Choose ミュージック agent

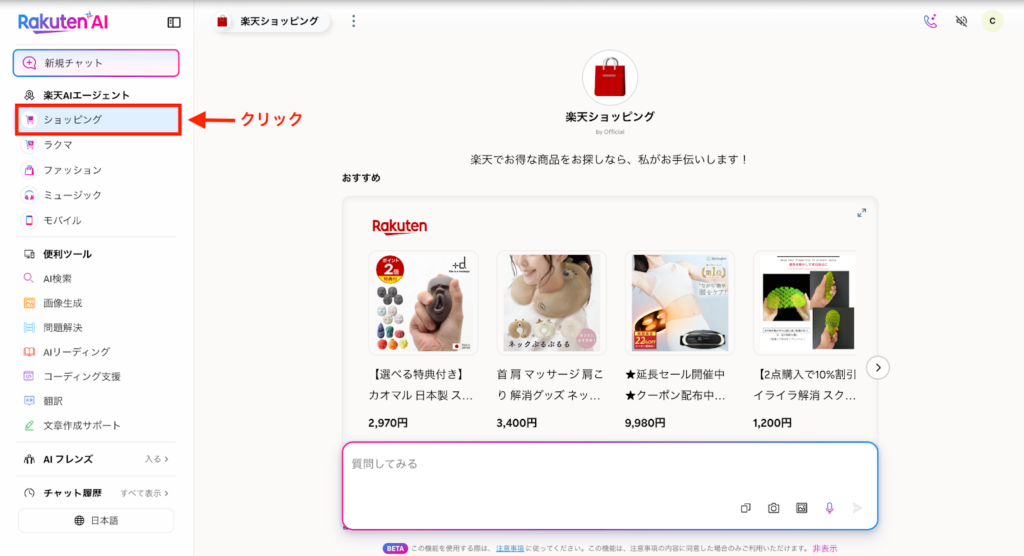(72, 195)
